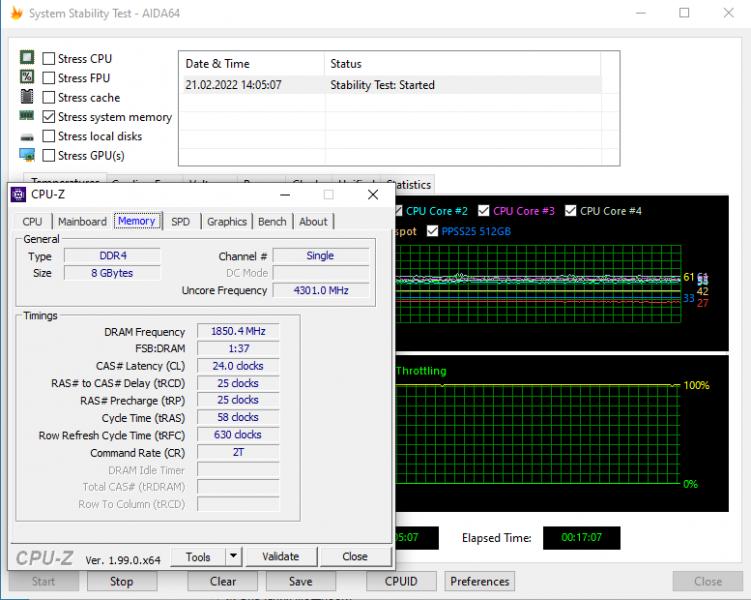The image size is (751, 600).
Task: Click the CPU Core #2 legend label
Action: click(437, 211)
